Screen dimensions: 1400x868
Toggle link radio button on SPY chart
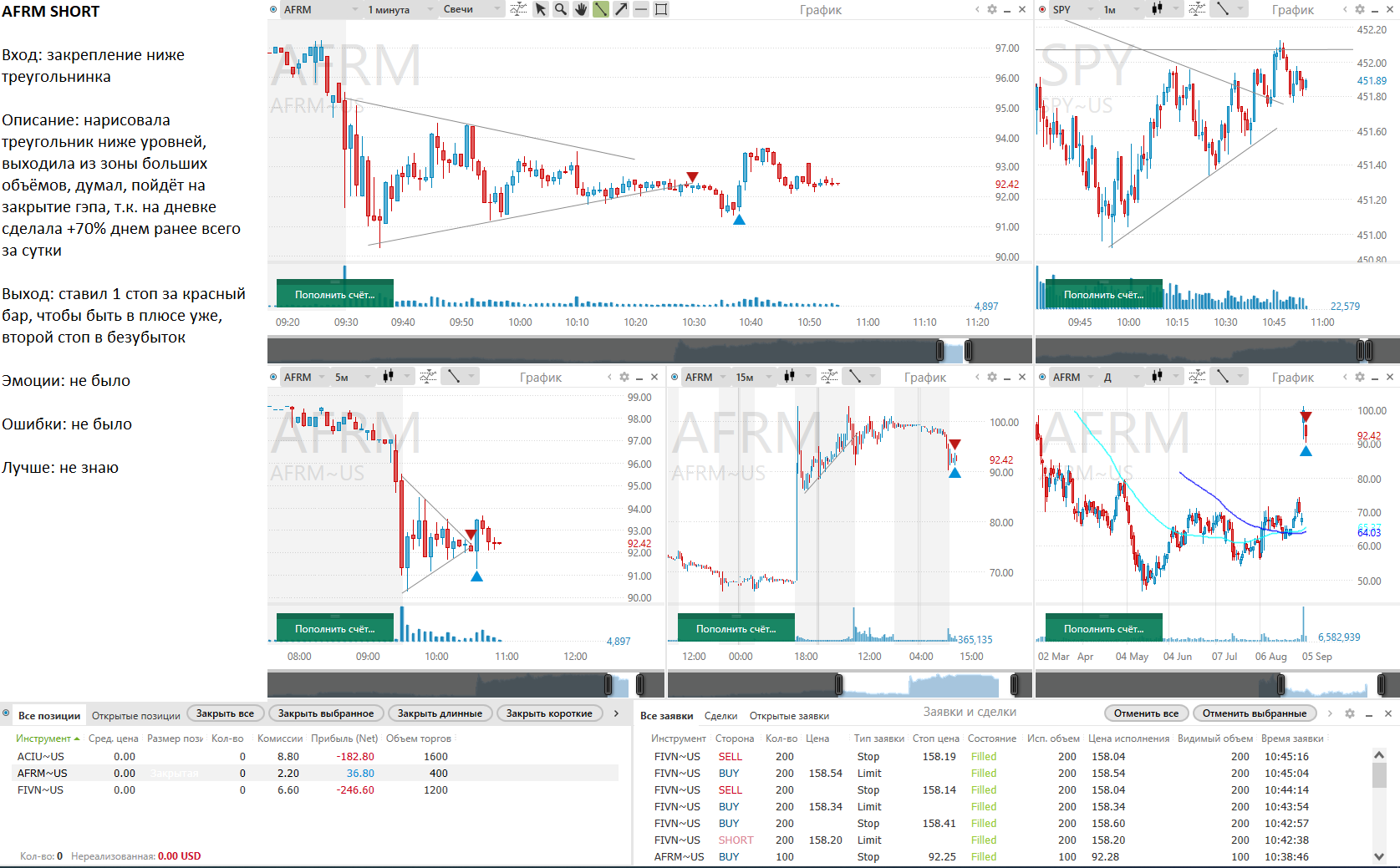point(1042,9)
